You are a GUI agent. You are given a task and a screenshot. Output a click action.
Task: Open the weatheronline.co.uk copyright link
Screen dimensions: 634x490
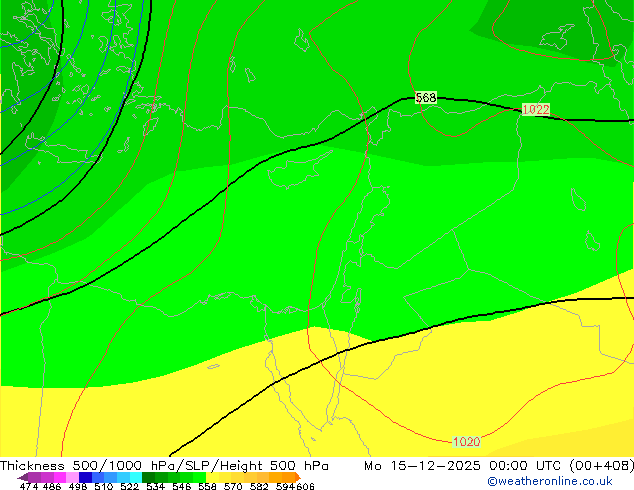550,481
